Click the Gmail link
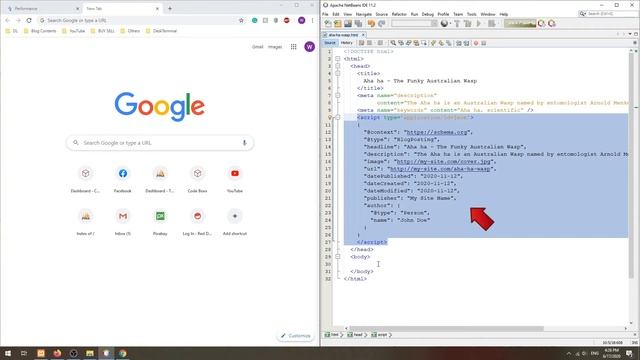The image size is (640, 360). 258,47
